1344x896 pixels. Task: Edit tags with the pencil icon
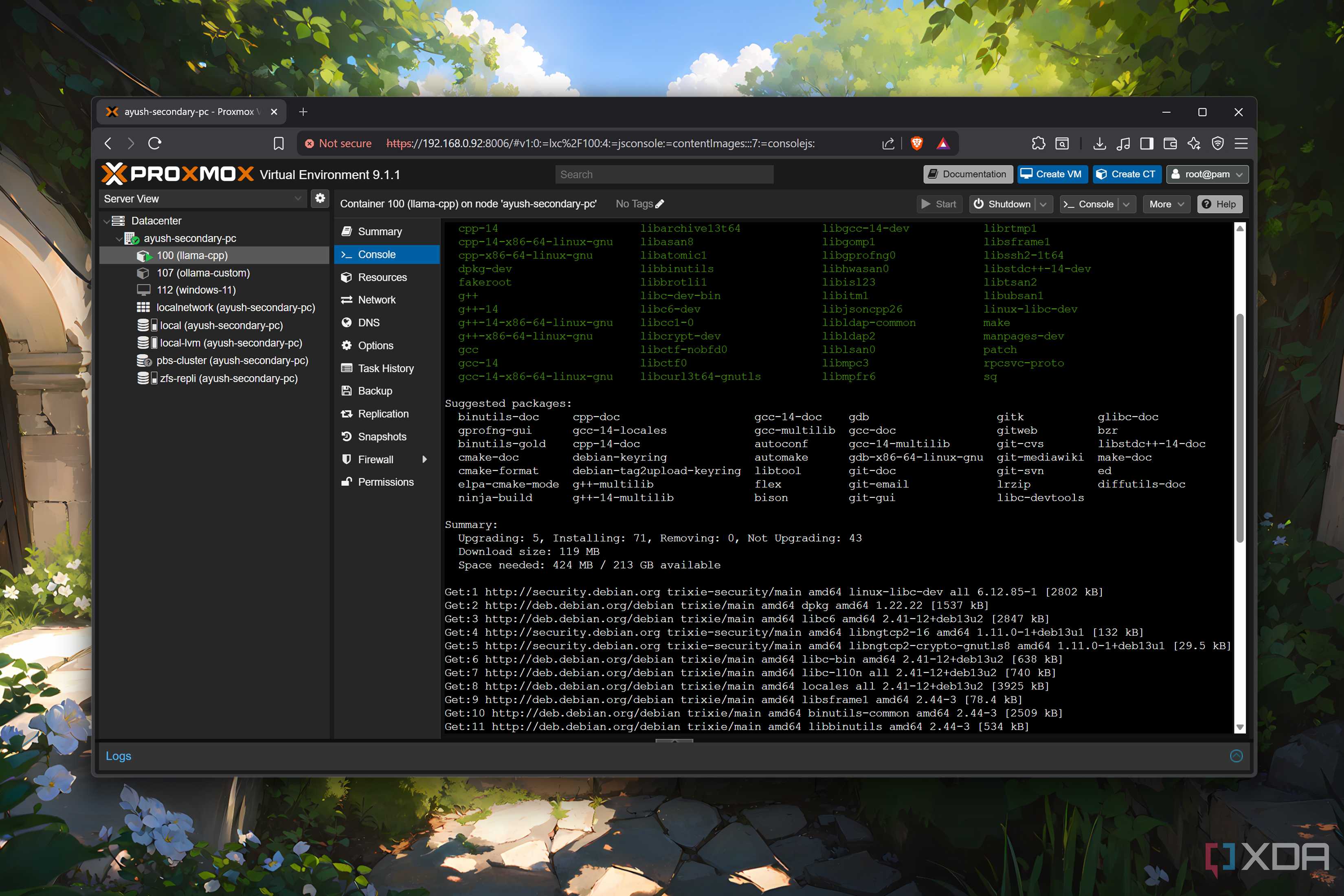[659, 204]
